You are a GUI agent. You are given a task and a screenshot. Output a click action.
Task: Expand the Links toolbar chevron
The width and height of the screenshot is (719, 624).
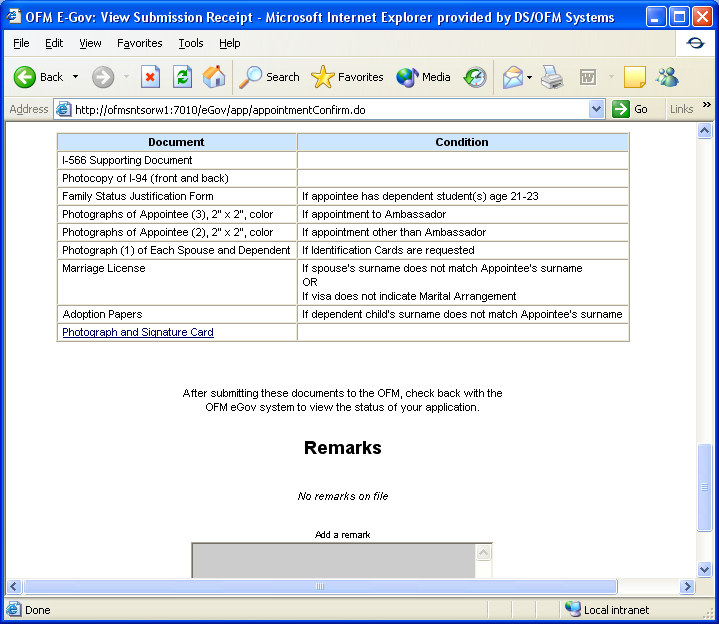(x=706, y=105)
